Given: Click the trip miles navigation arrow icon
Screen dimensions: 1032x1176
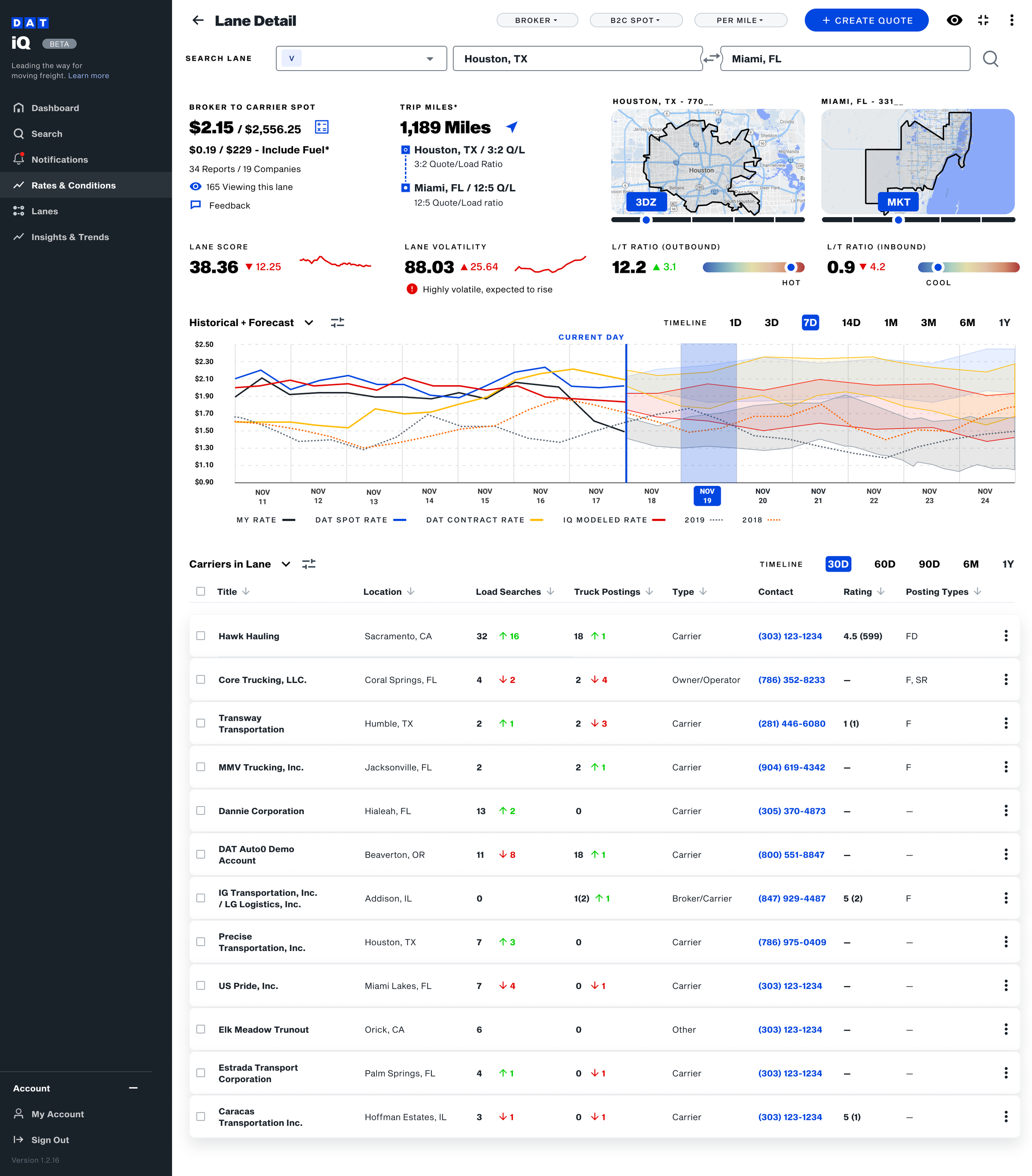Looking at the screenshot, I should pos(511,127).
